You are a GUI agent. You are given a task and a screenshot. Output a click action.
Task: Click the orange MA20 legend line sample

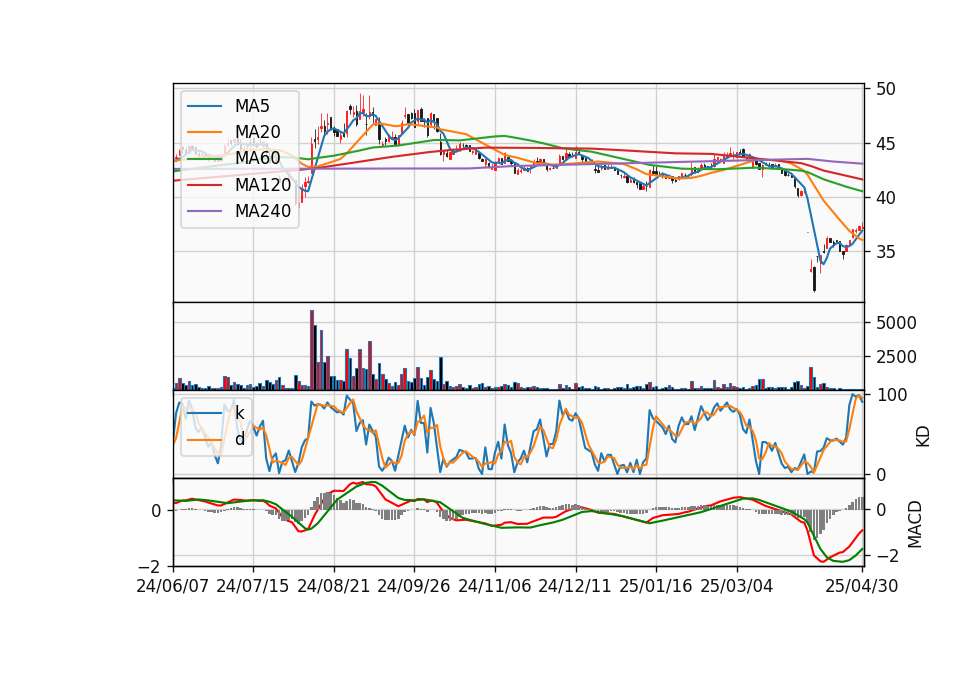pyautogui.click(x=204, y=132)
